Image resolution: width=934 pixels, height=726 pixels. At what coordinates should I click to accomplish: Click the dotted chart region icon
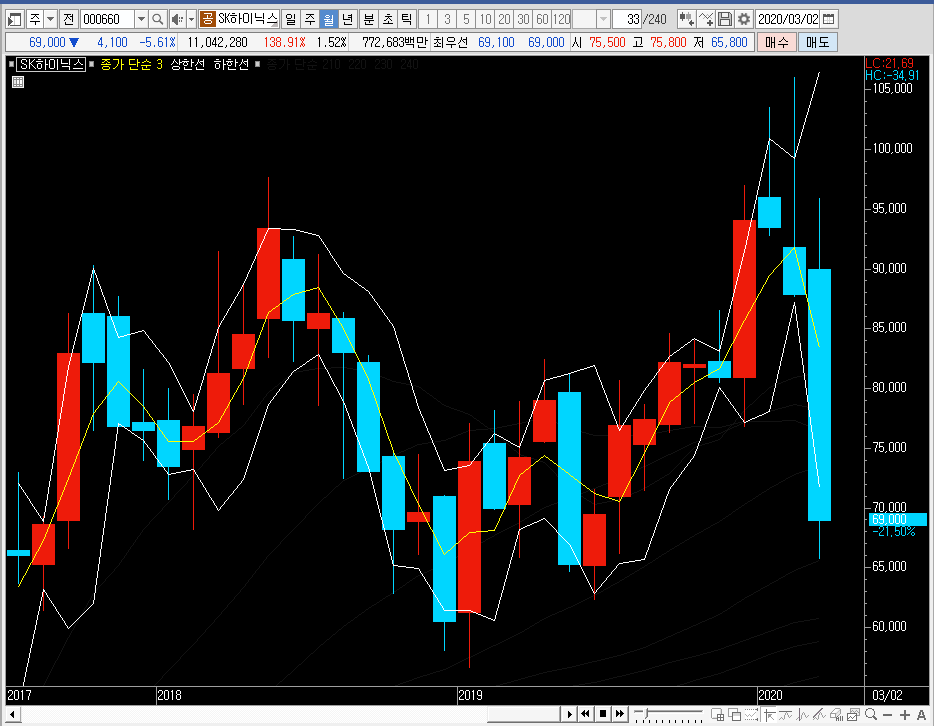(x=751, y=714)
